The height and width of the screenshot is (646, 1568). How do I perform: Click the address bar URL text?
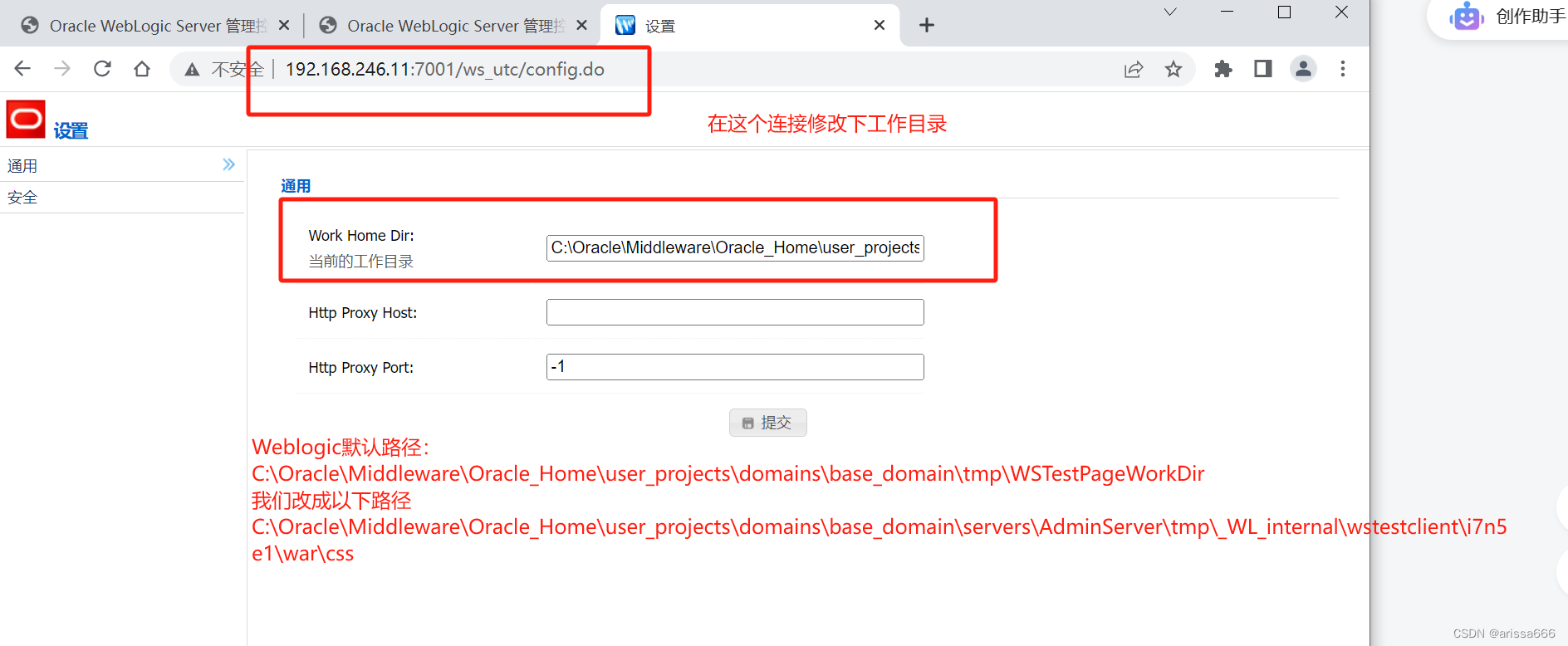445,70
